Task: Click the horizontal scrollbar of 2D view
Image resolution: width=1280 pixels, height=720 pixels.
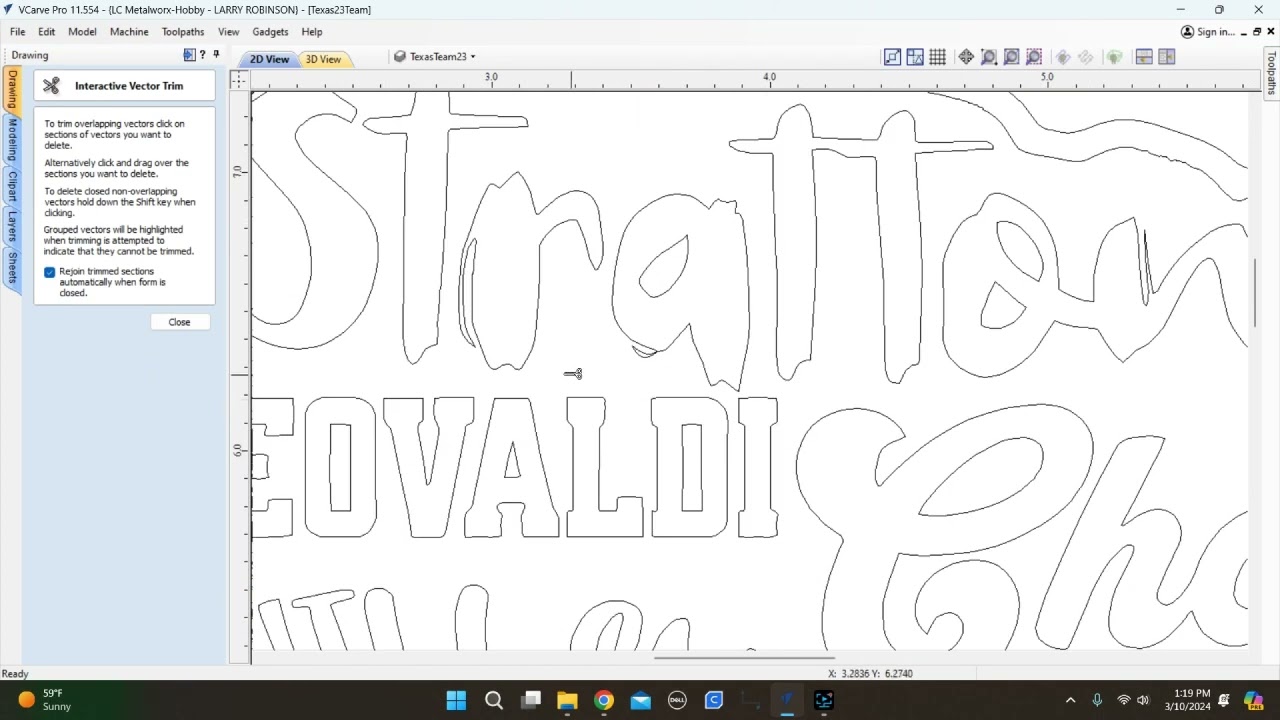Action: (744, 658)
